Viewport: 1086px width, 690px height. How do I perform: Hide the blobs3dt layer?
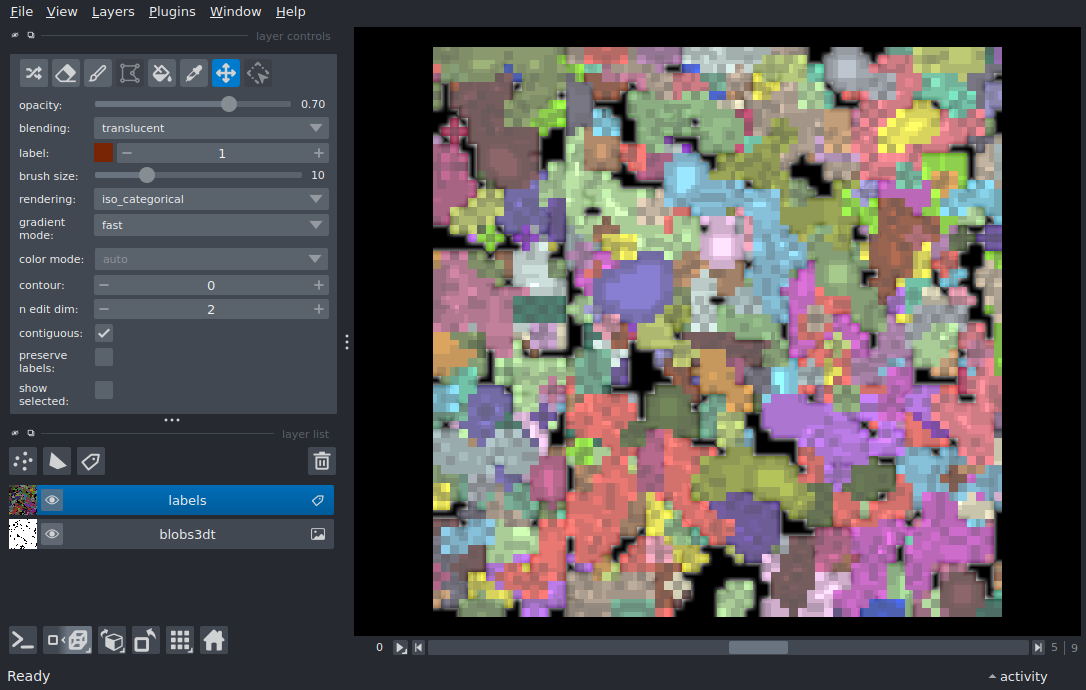[52, 535]
